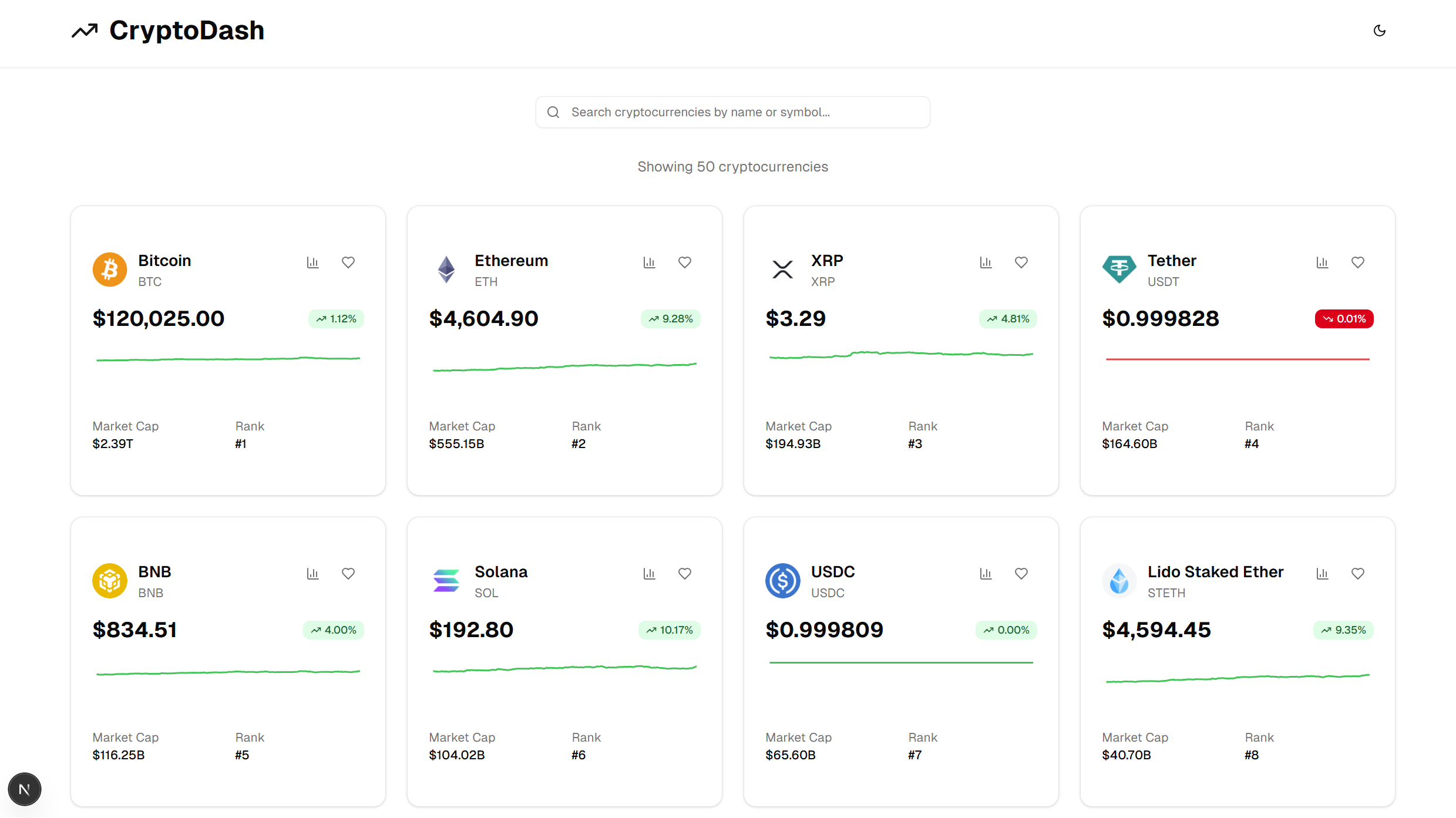
Task: Click the Tether red sparkline chart
Action: point(1238,359)
